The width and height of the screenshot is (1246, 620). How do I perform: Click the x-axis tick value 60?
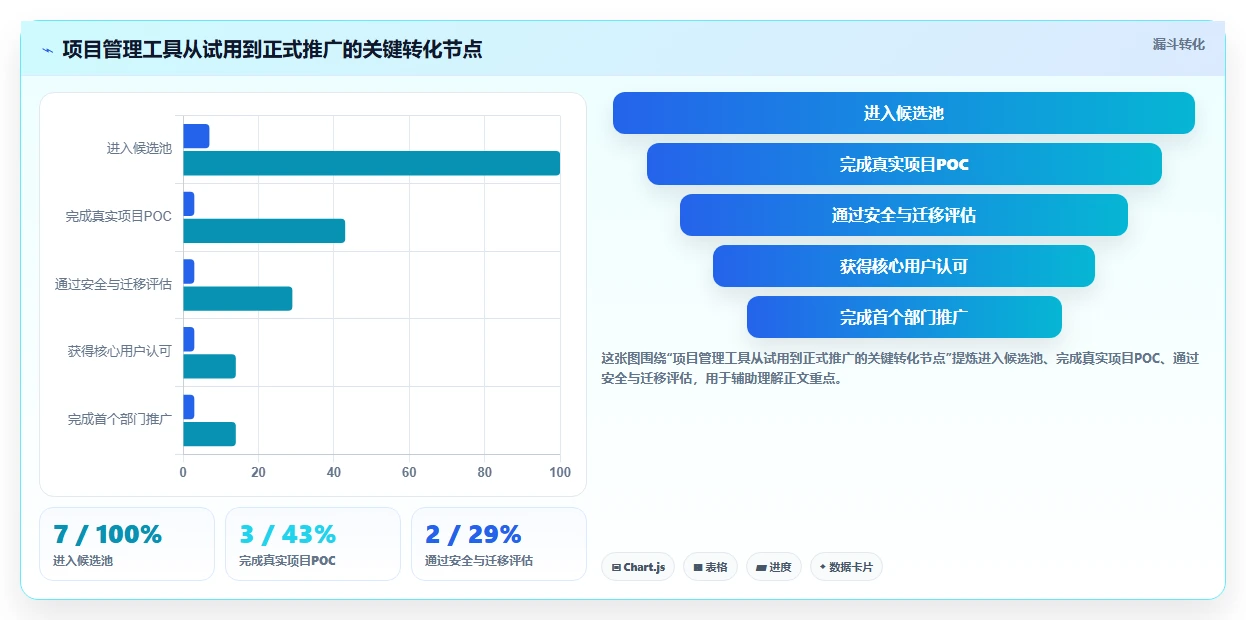click(409, 472)
